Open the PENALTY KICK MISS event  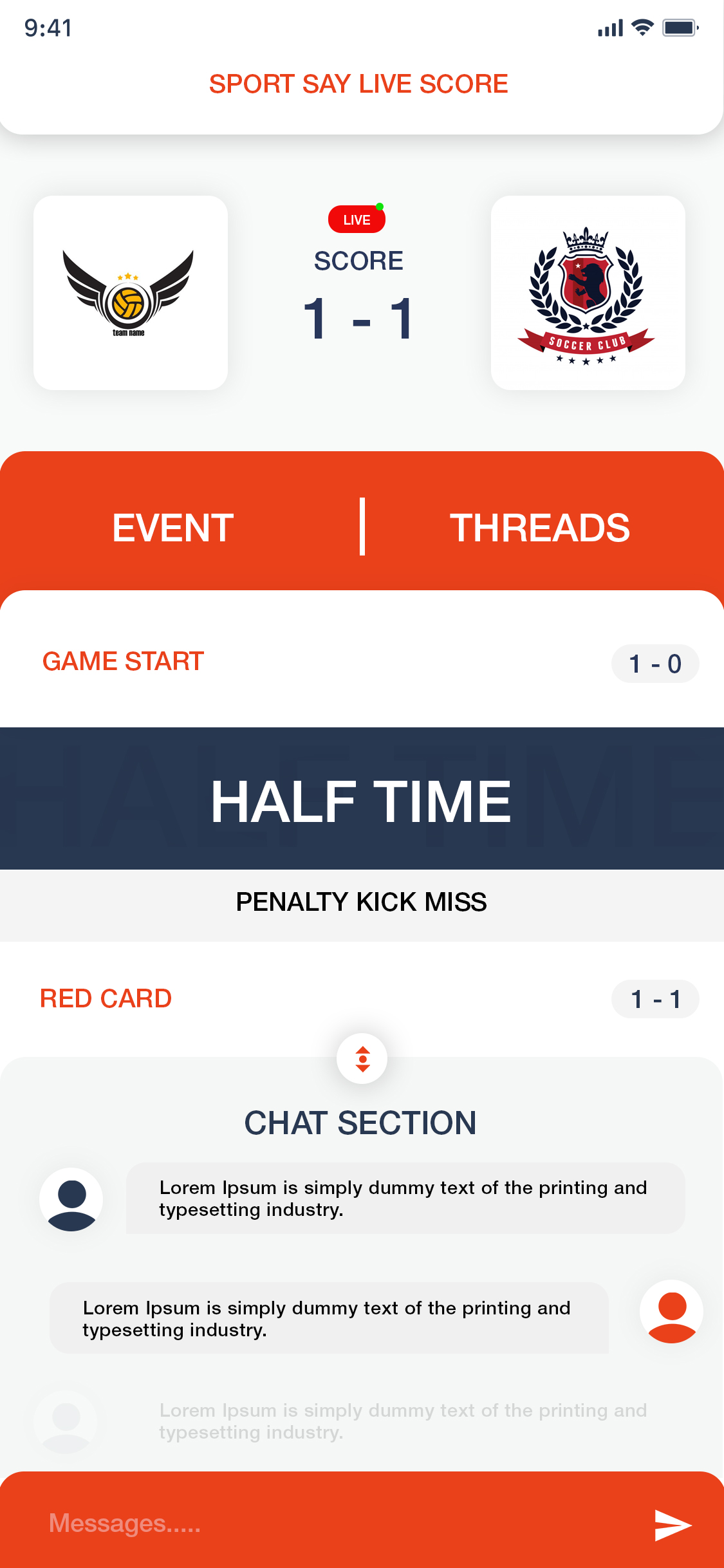pyautogui.click(x=362, y=902)
